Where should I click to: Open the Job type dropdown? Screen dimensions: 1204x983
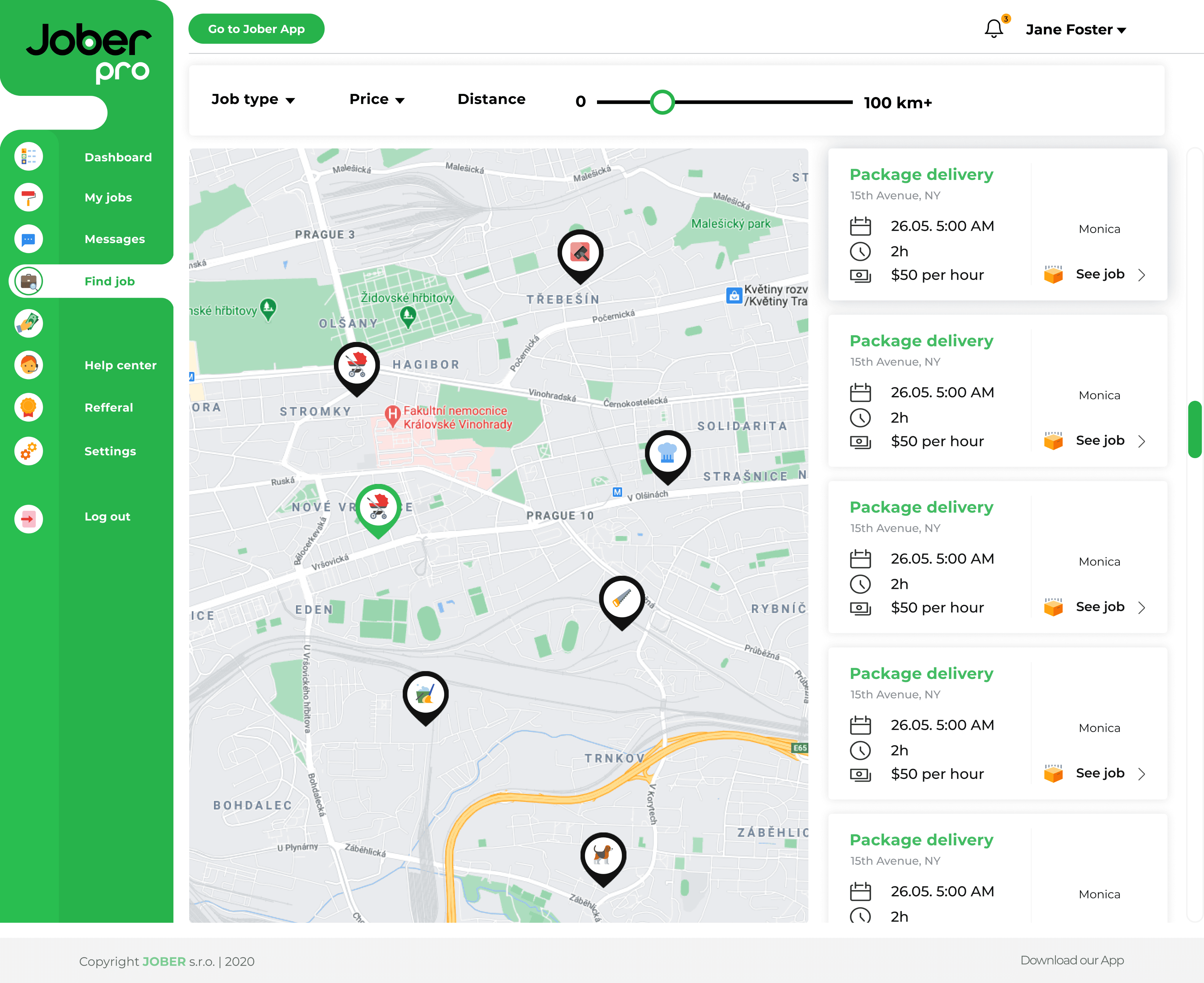point(253,100)
